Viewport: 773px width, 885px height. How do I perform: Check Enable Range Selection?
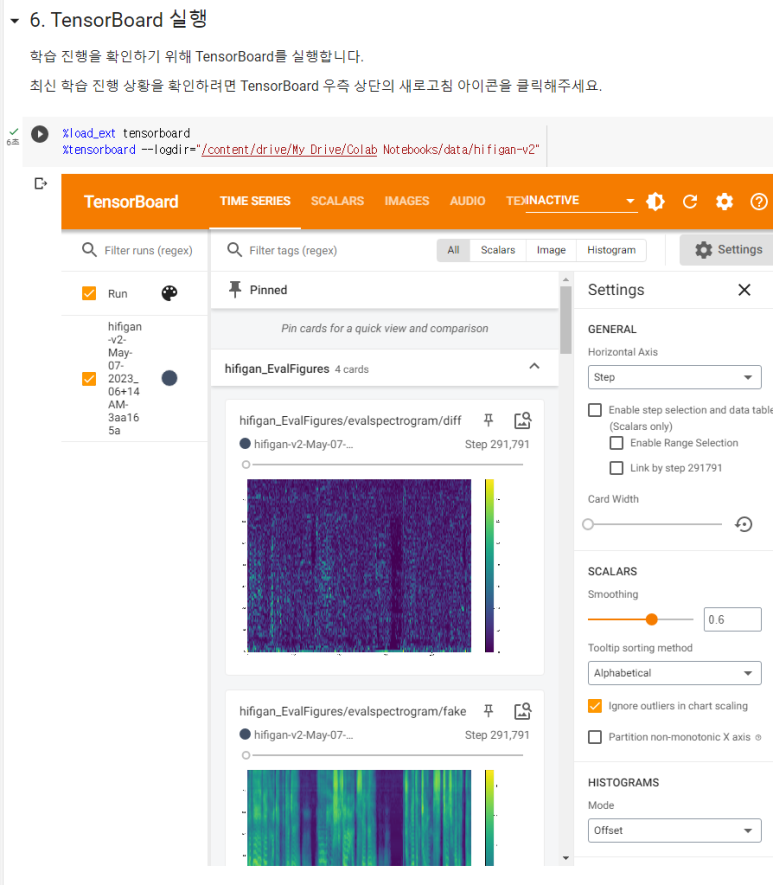[x=617, y=443]
